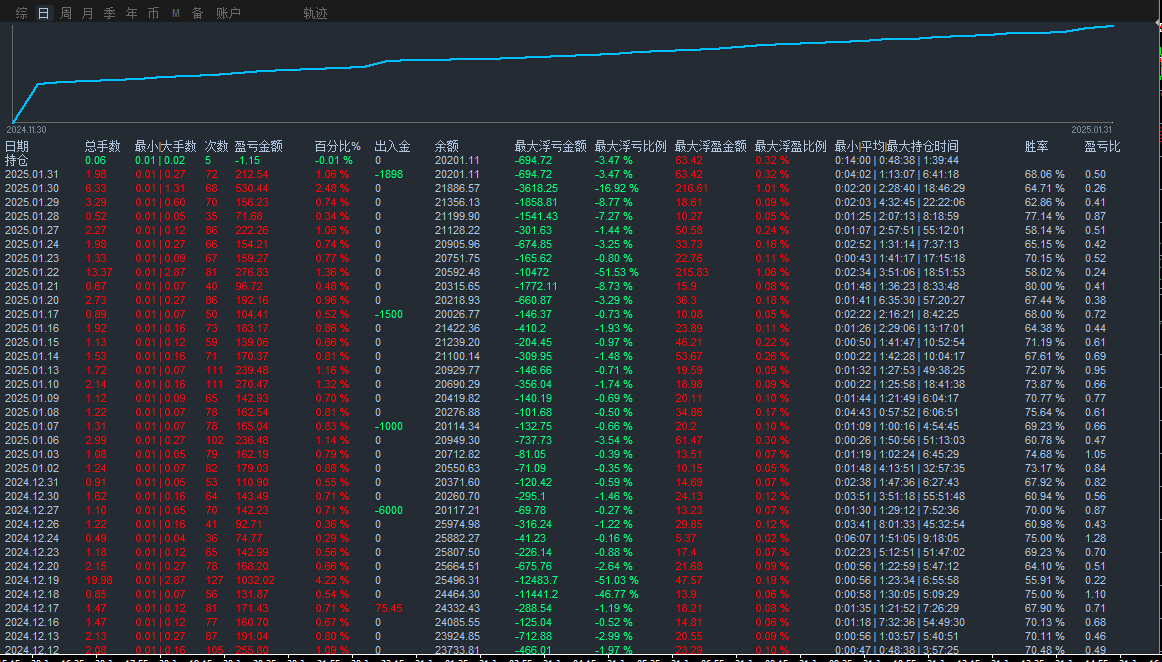1162x662 pixels.
Task: Switch to the 月 monthly tab
Action: (87, 13)
